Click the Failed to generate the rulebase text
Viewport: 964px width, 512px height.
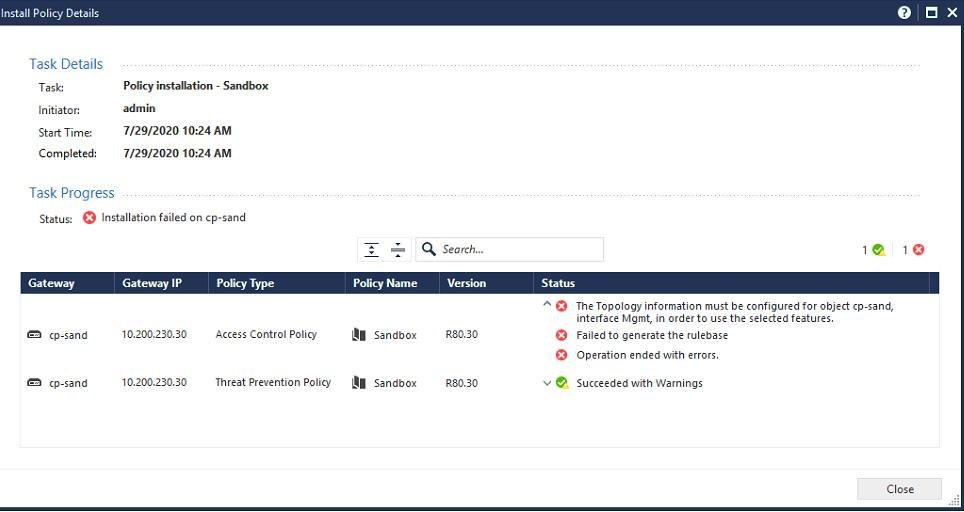tap(652, 336)
